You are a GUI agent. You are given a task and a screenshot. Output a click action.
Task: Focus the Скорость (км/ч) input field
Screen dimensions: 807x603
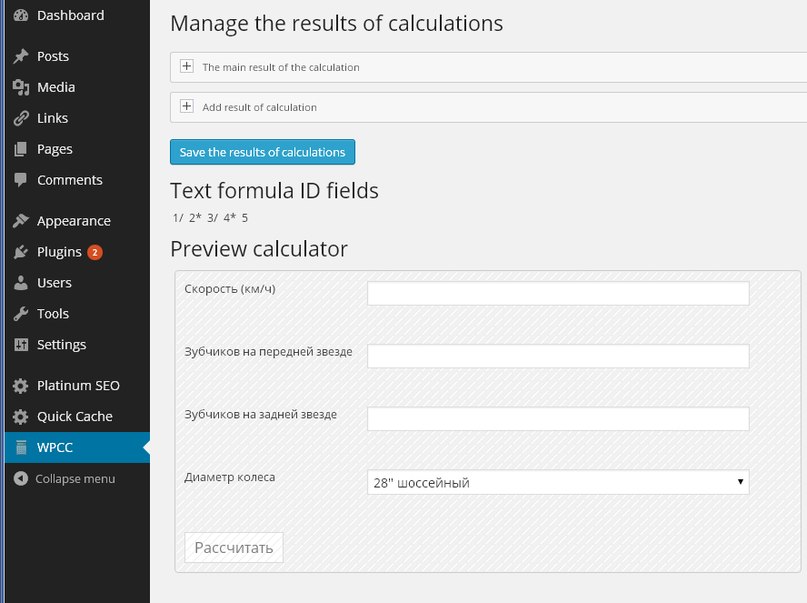[x=558, y=293]
